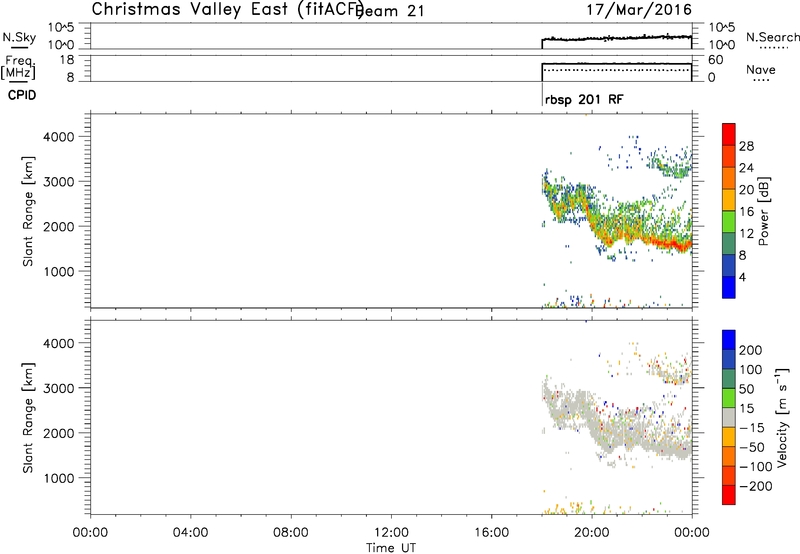Click the gray segment of Velocity colorbar

pos(729,417)
